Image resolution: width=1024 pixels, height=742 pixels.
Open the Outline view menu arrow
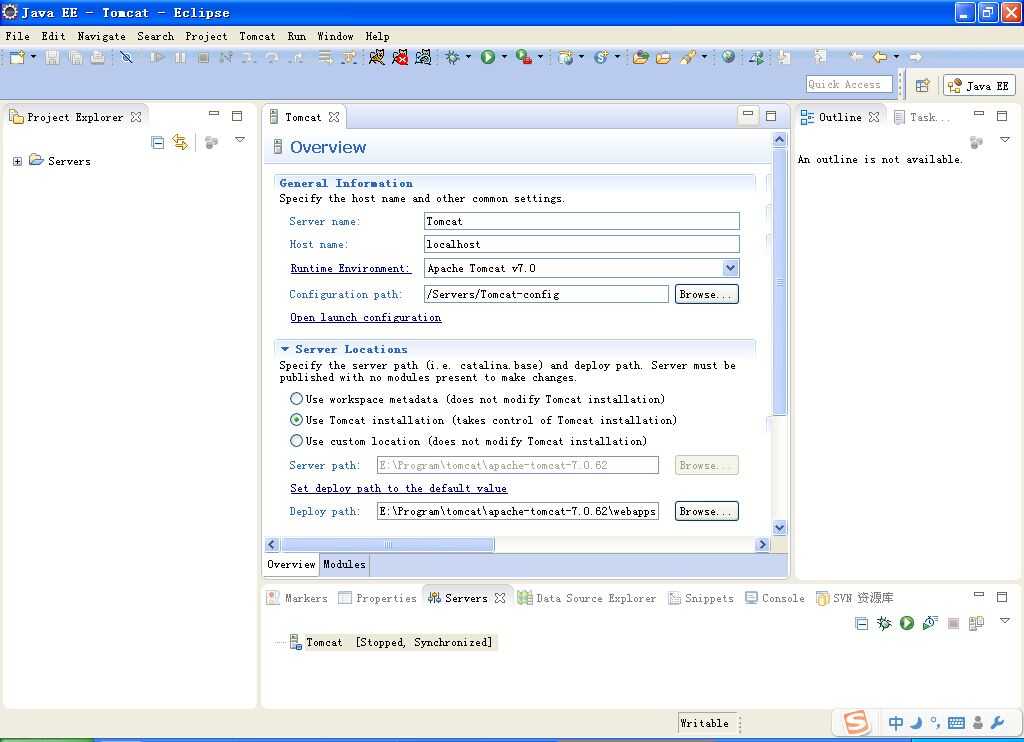tap(1004, 140)
